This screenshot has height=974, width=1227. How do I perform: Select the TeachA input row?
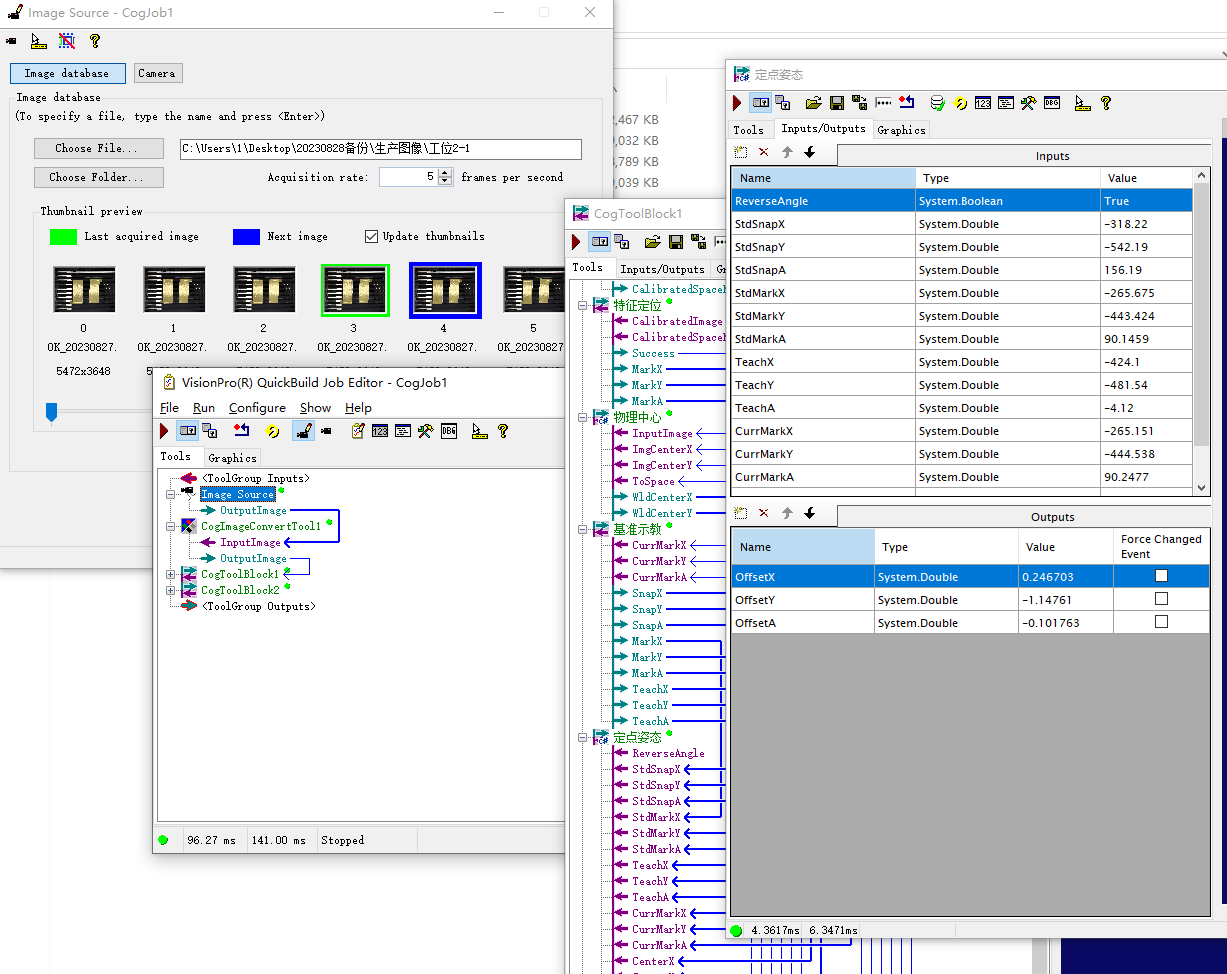pos(962,408)
